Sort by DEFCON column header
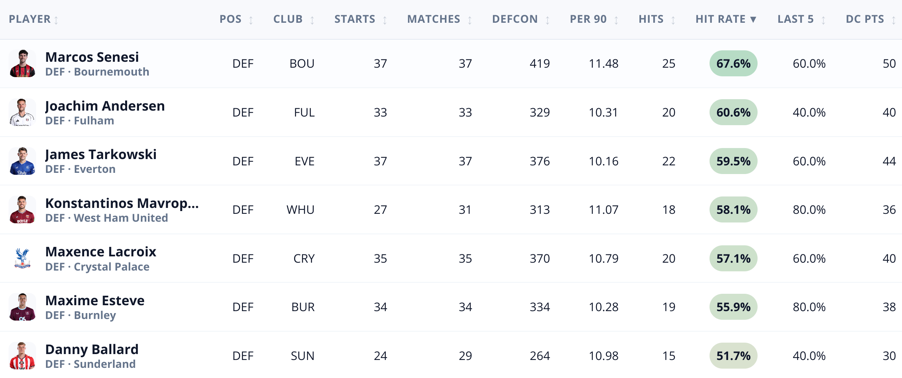This screenshot has height=378, width=902. tap(521, 19)
